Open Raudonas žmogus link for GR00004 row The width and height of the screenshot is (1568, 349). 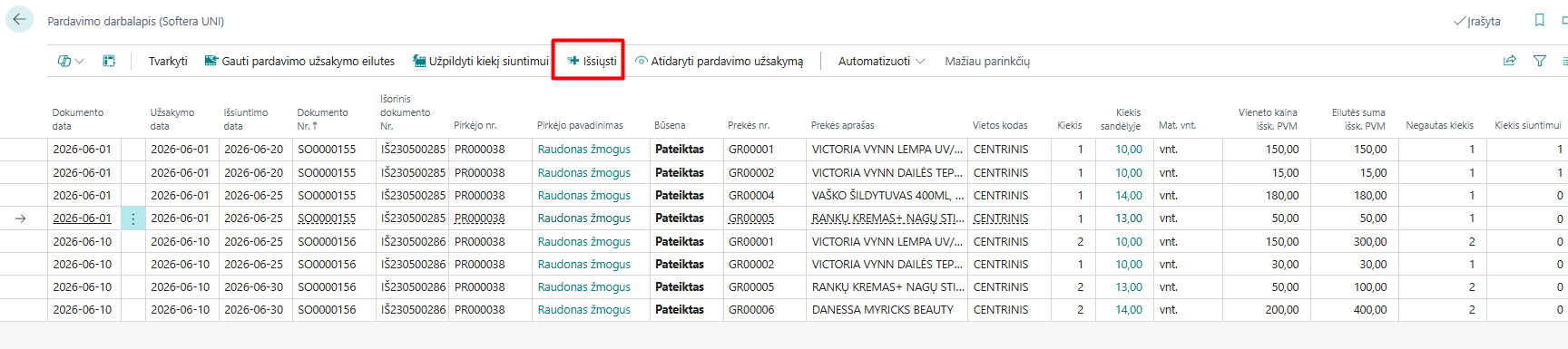pyautogui.click(x=583, y=196)
